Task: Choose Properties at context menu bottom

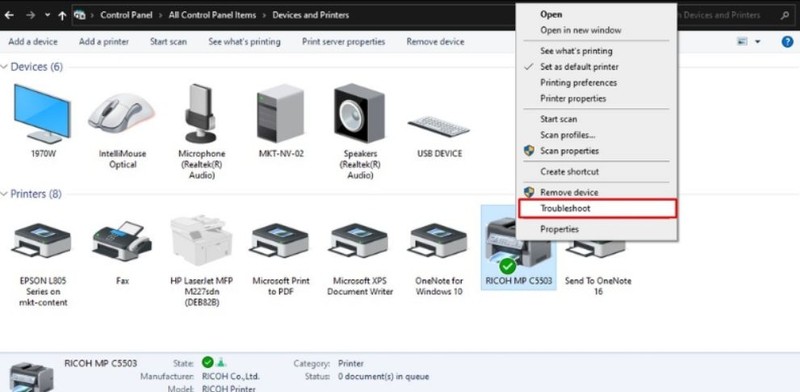Action: pos(596,229)
